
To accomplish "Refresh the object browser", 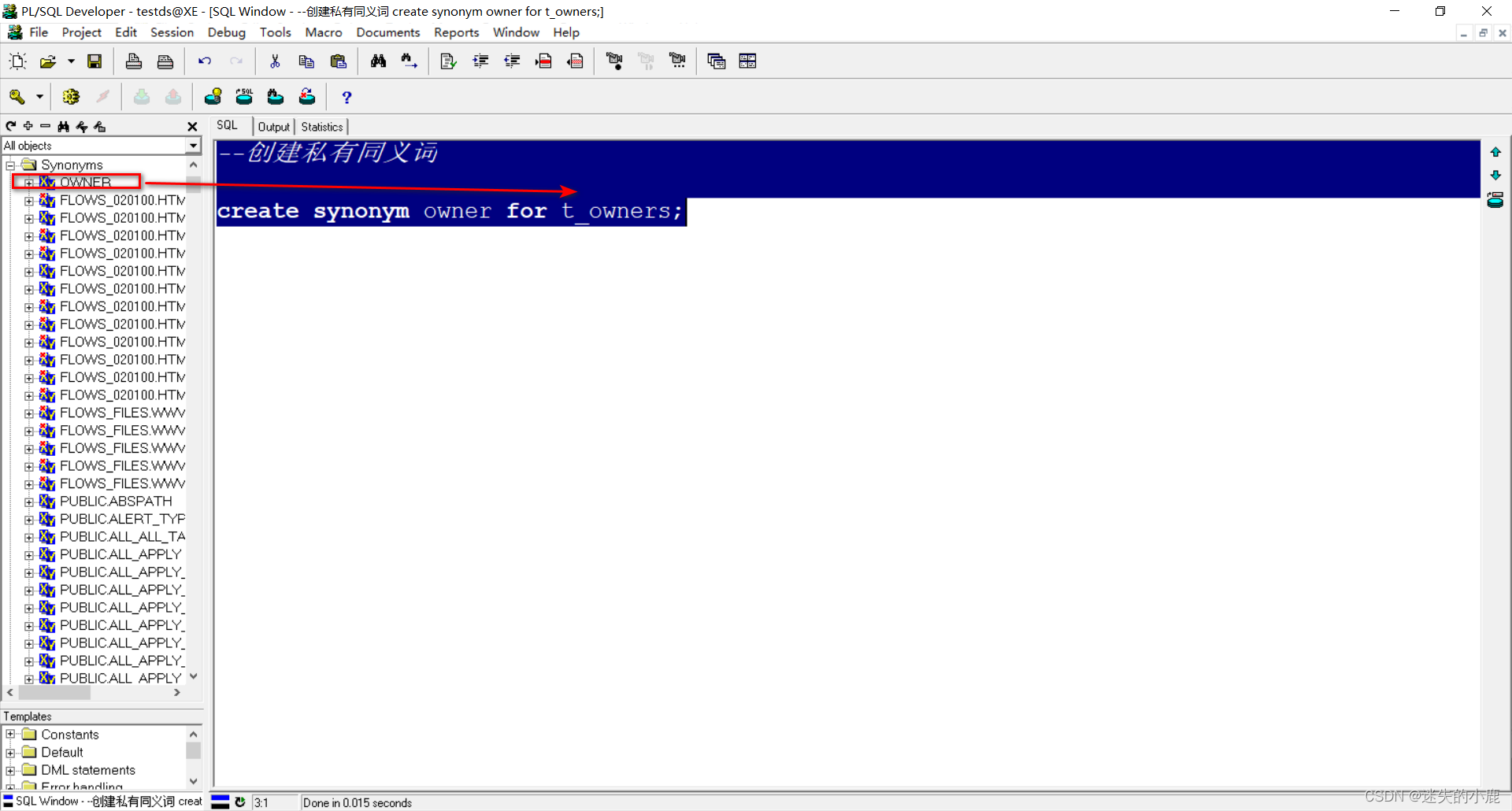I will coord(11,126).
